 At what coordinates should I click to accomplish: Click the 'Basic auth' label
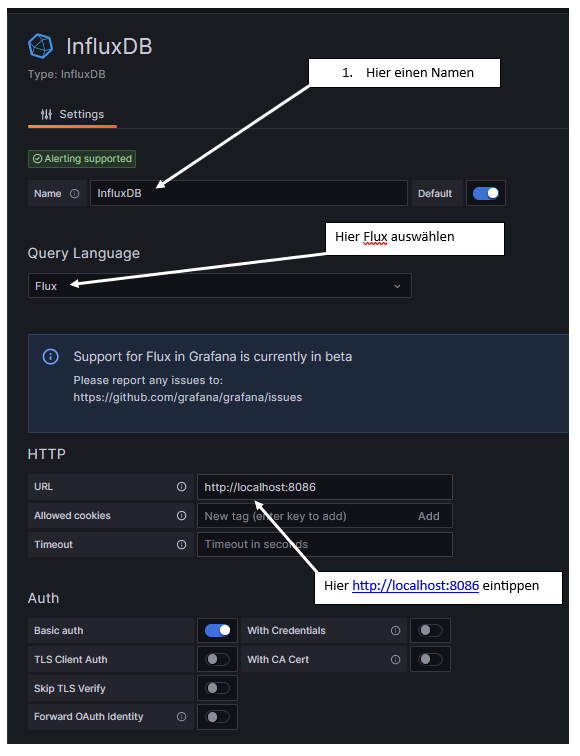[x=58, y=631]
